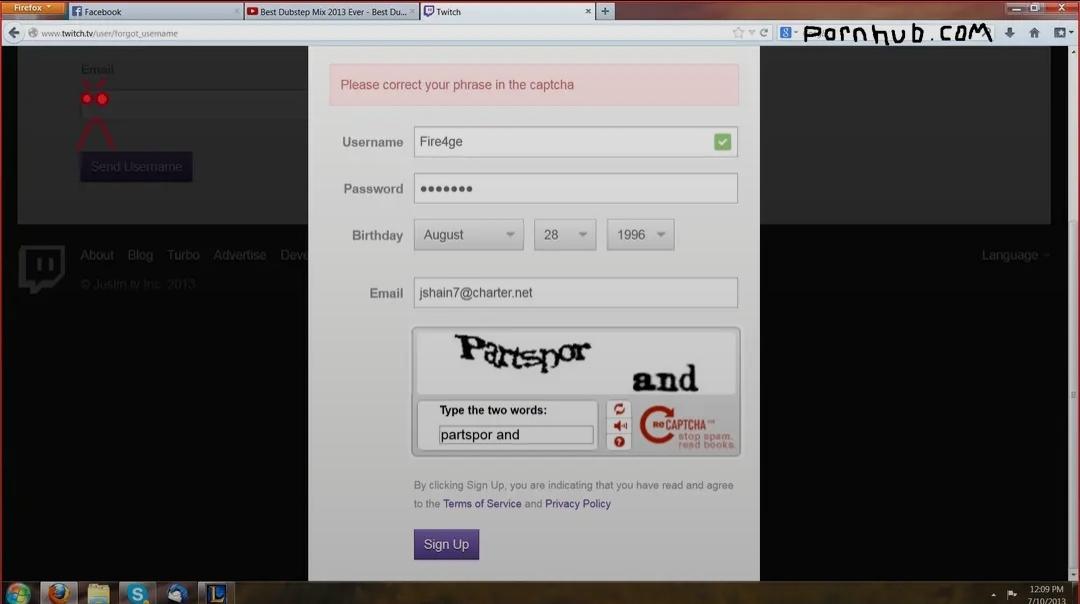Go to the Firefox home page icon

tap(1034, 33)
